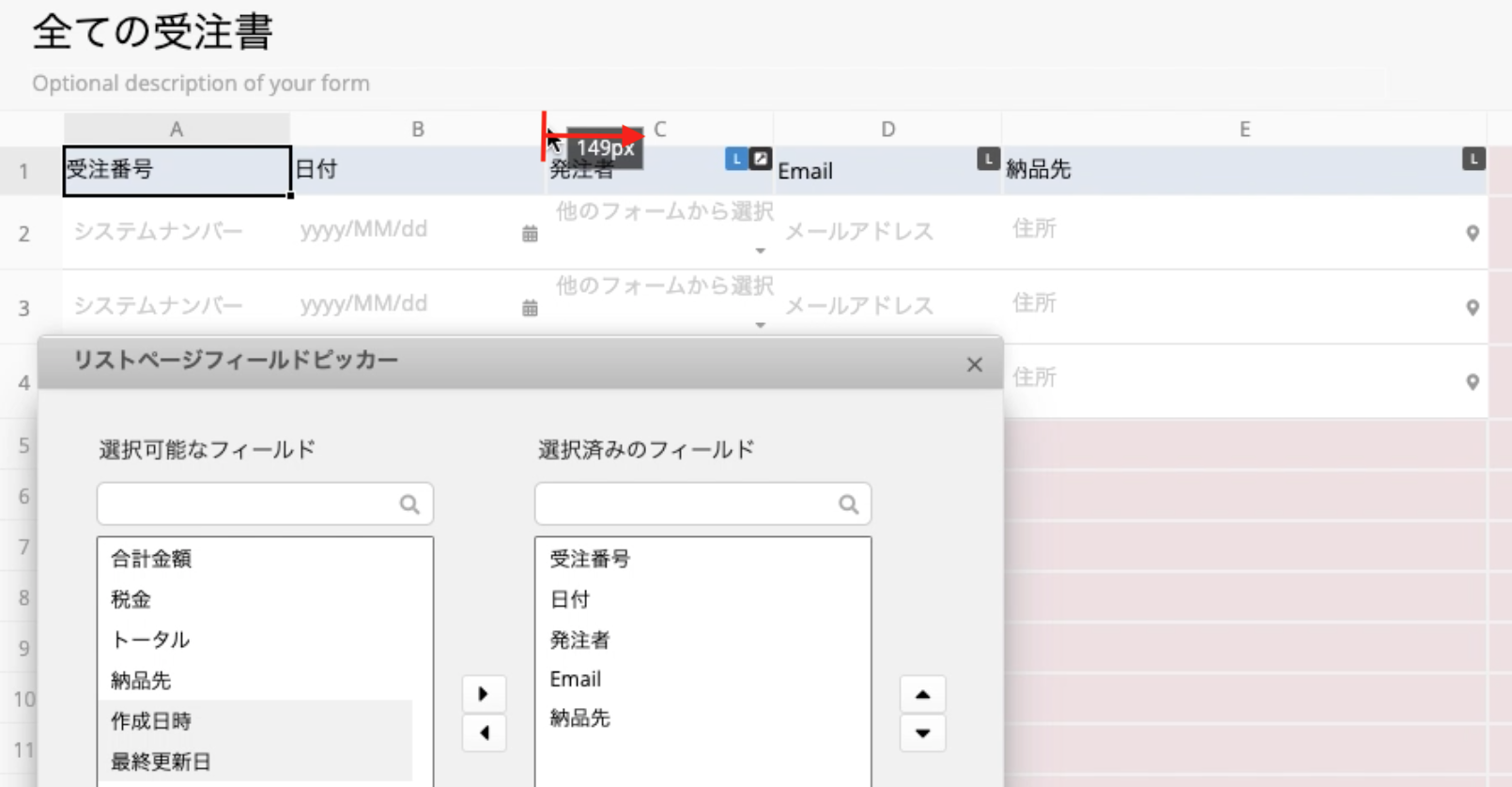This screenshot has height=787, width=1512.
Task: Click the selected fields search box
Action: [x=687, y=504]
